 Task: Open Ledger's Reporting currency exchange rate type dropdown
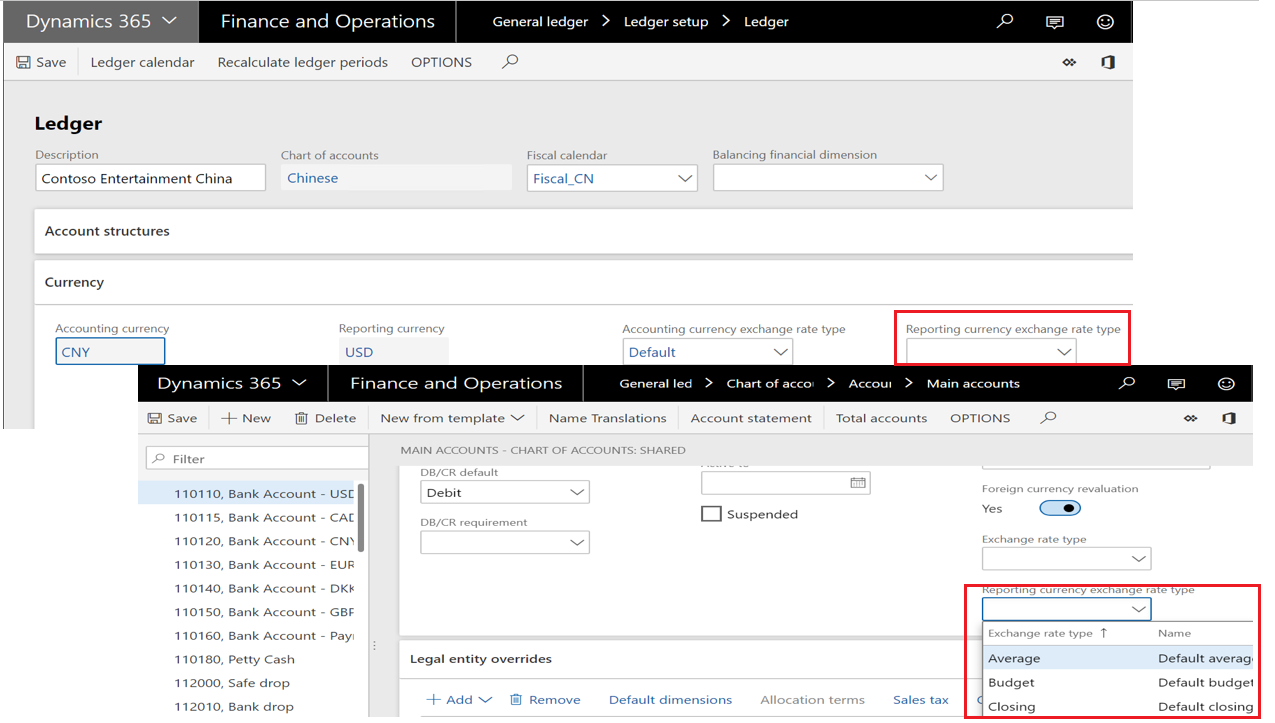(1064, 352)
